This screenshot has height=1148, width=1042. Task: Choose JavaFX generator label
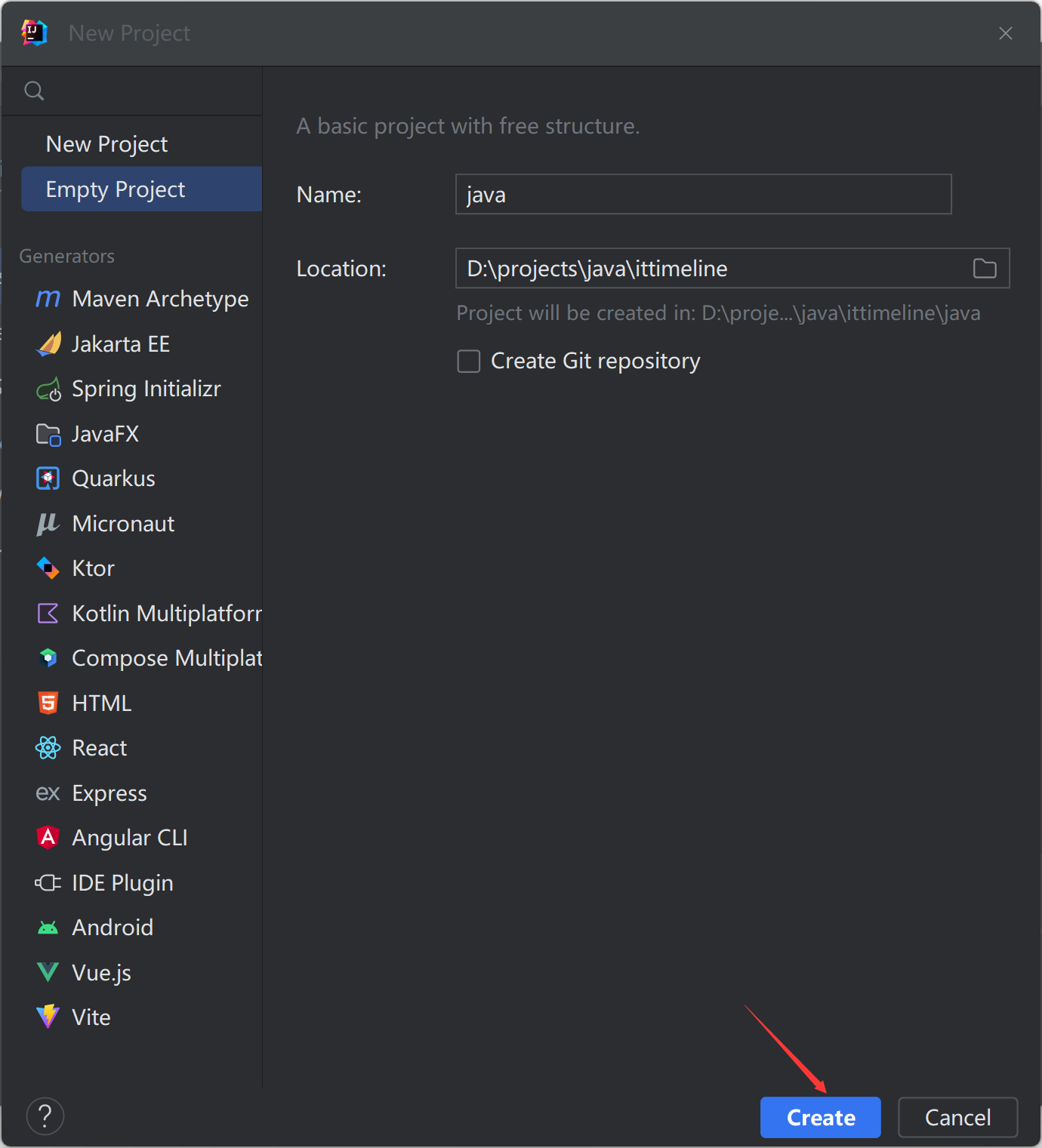[x=106, y=435]
